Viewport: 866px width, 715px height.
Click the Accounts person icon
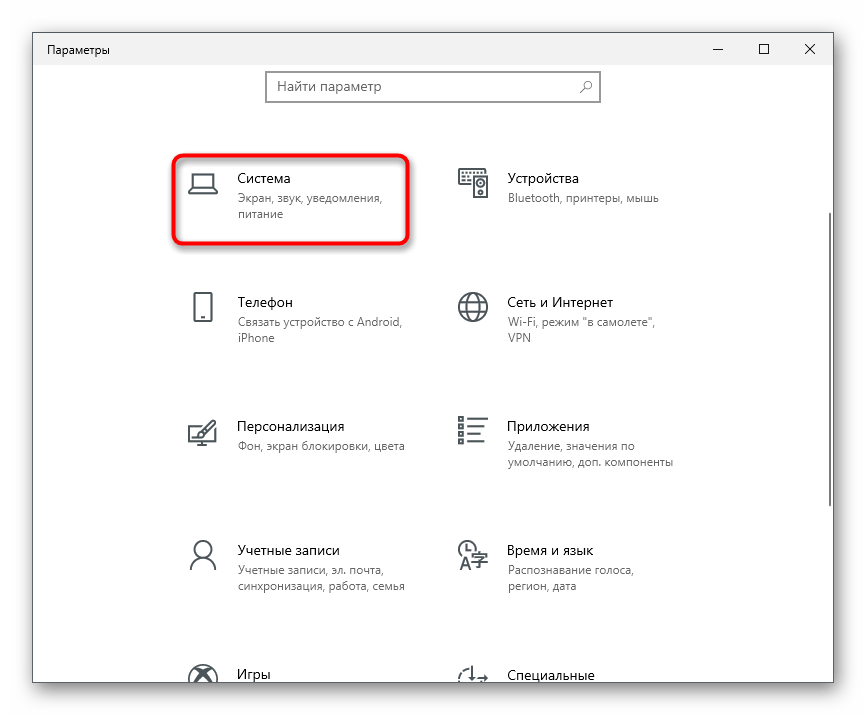pos(203,555)
